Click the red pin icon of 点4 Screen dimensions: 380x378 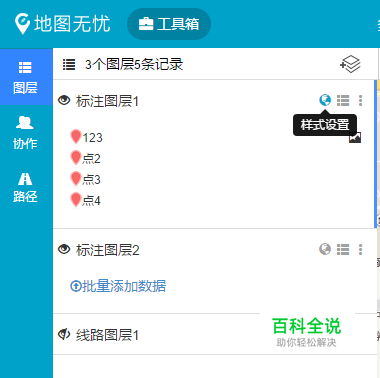[76, 200]
